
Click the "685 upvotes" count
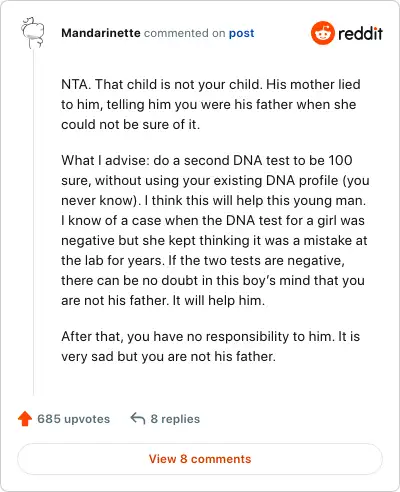(x=73, y=419)
